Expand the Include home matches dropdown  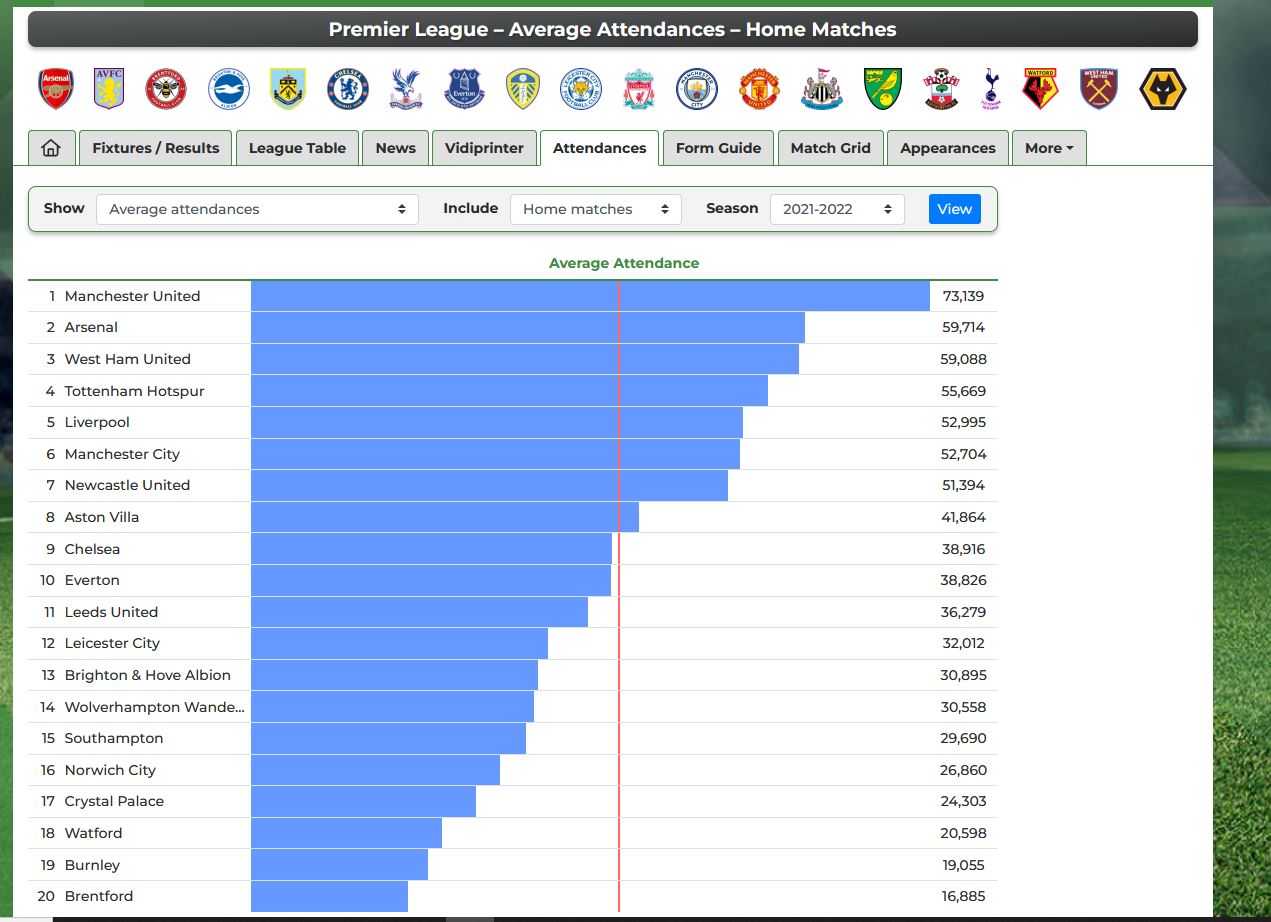pyautogui.click(x=595, y=209)
